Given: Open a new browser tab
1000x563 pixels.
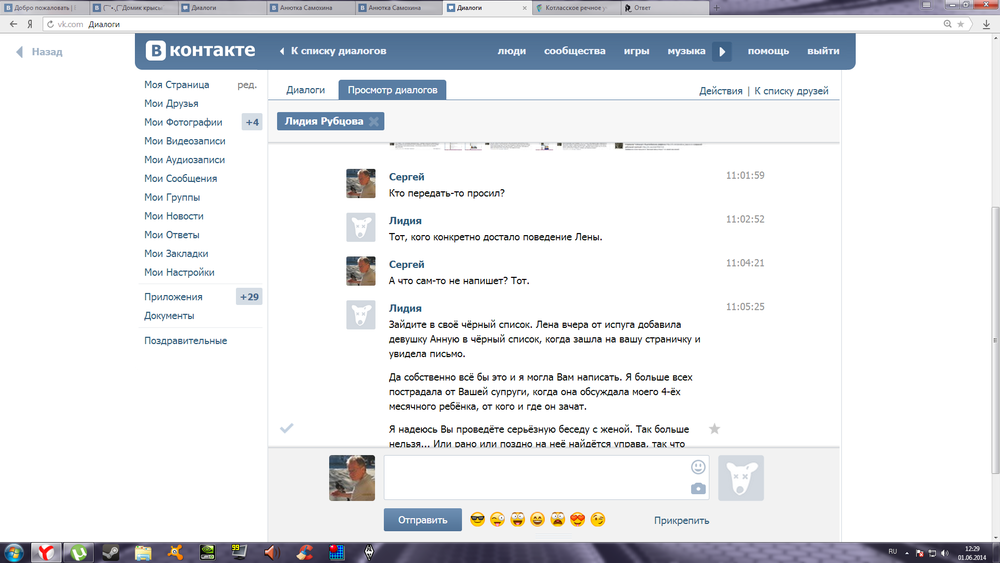Looking at the screenshot, I should tap(716, 8).
